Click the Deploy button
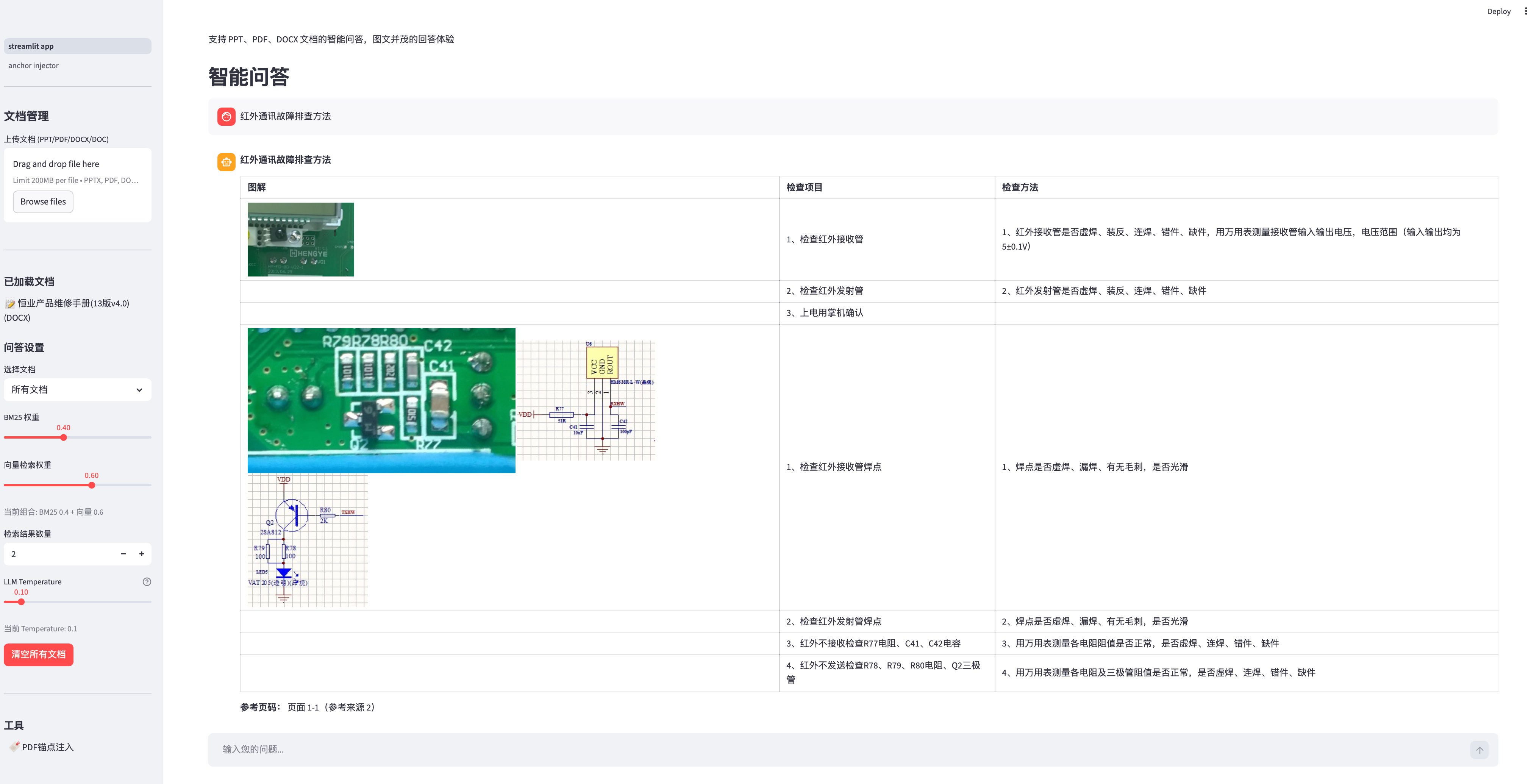Viewport: 1531px width, 784px height. 1498,11
